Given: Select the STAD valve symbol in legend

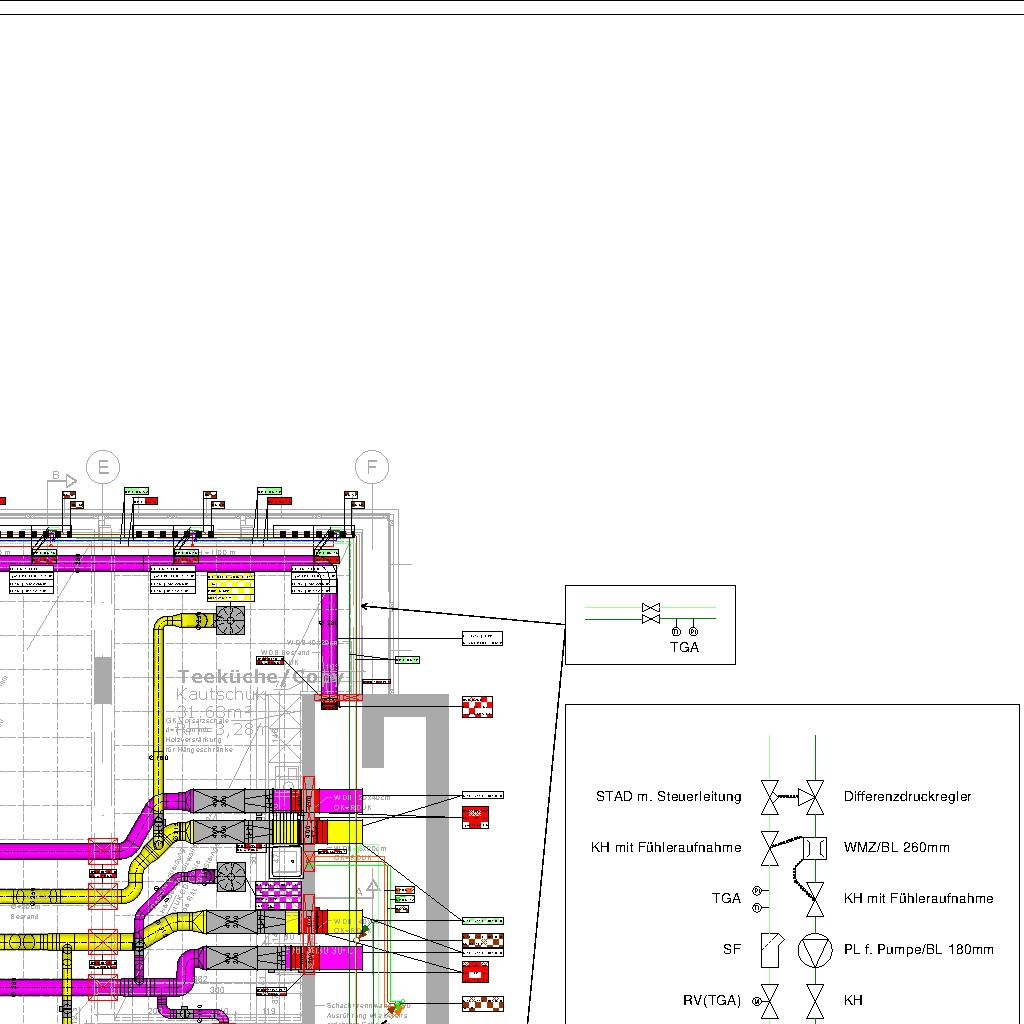Looking at the screenshot, I should tap(770, 797).
